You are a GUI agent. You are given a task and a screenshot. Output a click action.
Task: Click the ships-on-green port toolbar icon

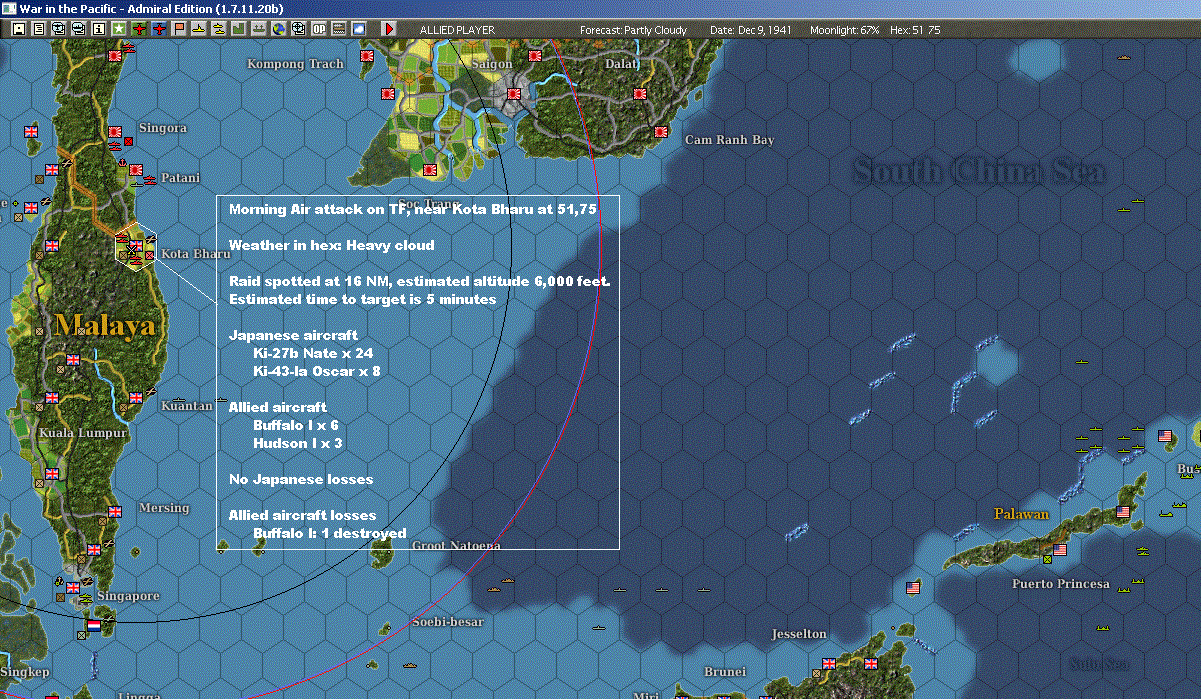(x=258, y=29)
